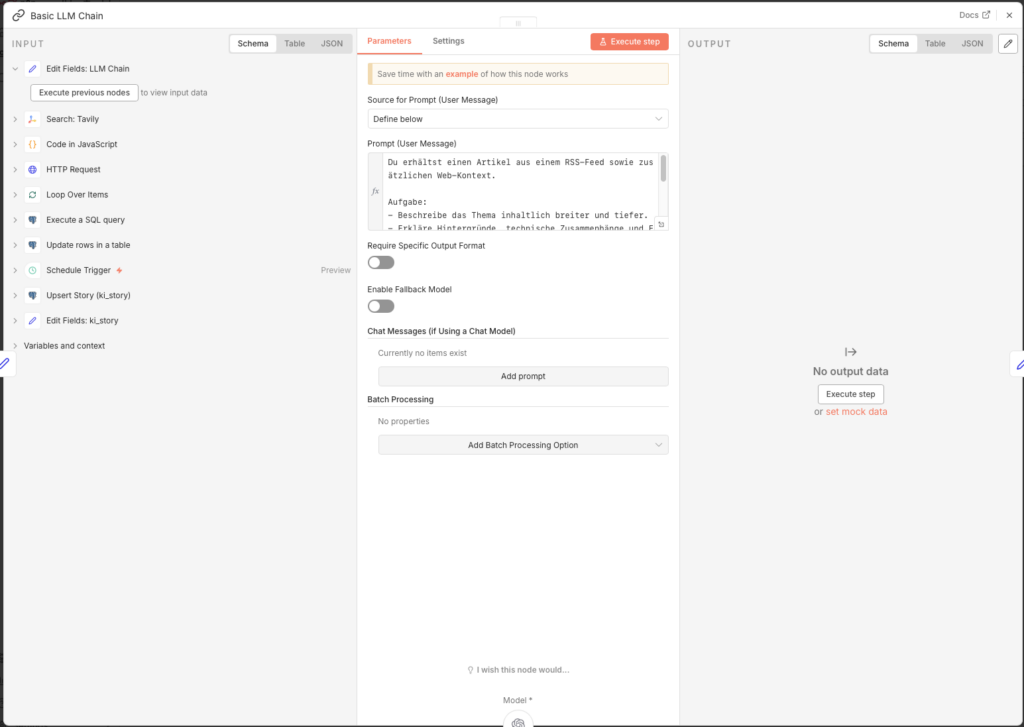
Task: Click the Search: Tavily node icon
Action: pos(33,119)
